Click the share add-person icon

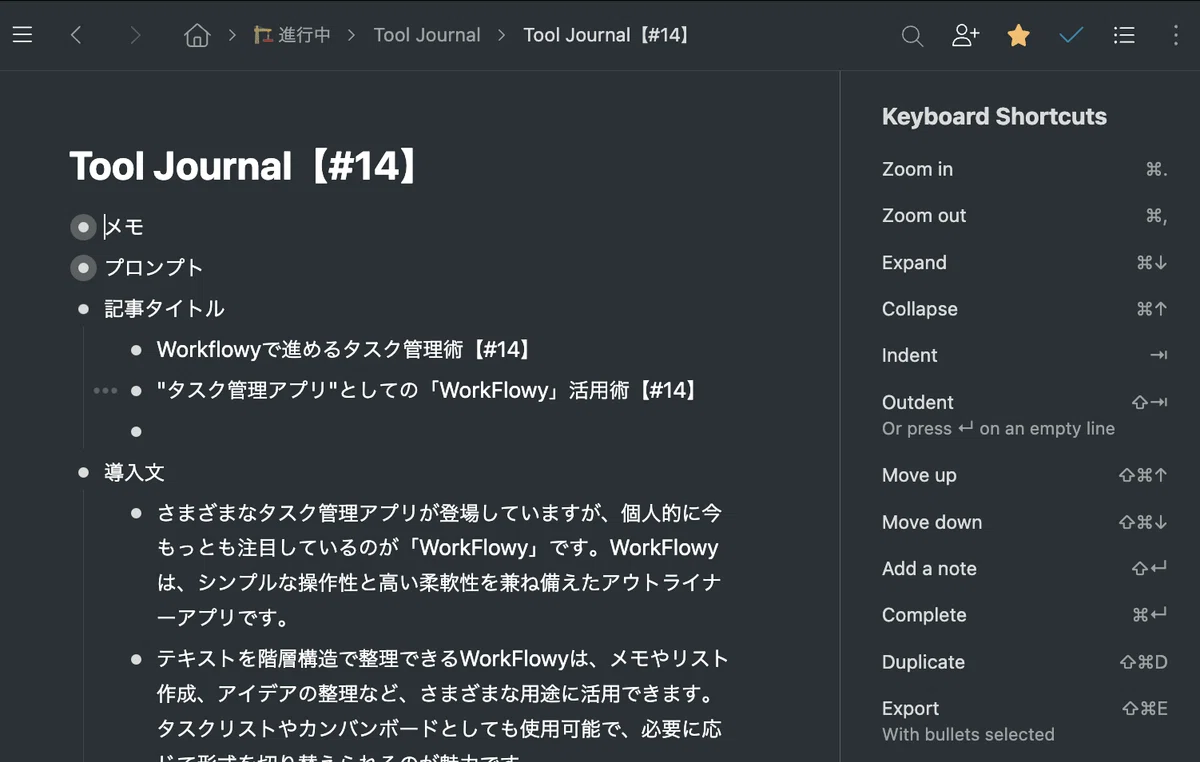click(x=965, y=35)
